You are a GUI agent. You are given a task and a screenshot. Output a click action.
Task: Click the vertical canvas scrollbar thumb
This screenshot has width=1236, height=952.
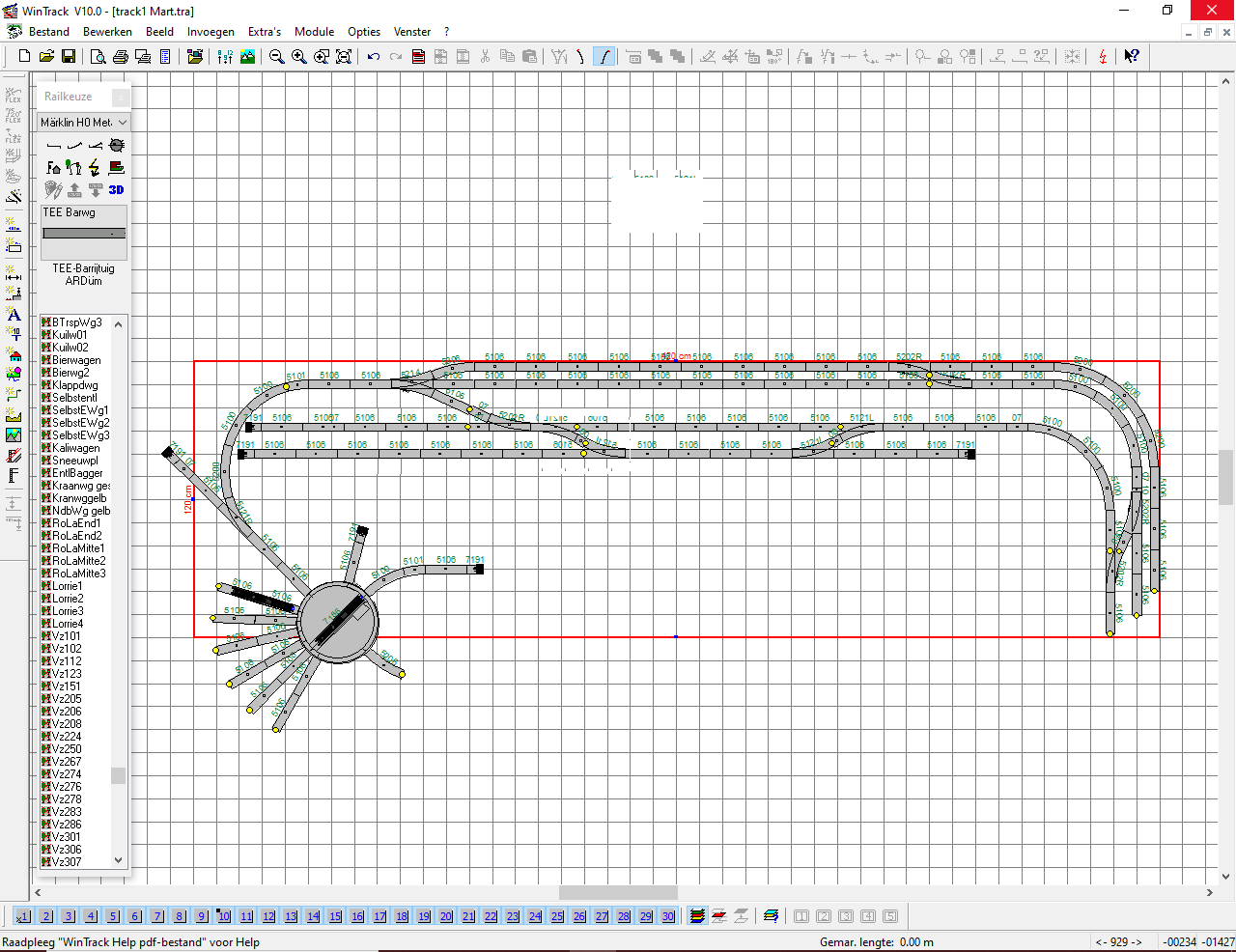[x=1226, y=478]
